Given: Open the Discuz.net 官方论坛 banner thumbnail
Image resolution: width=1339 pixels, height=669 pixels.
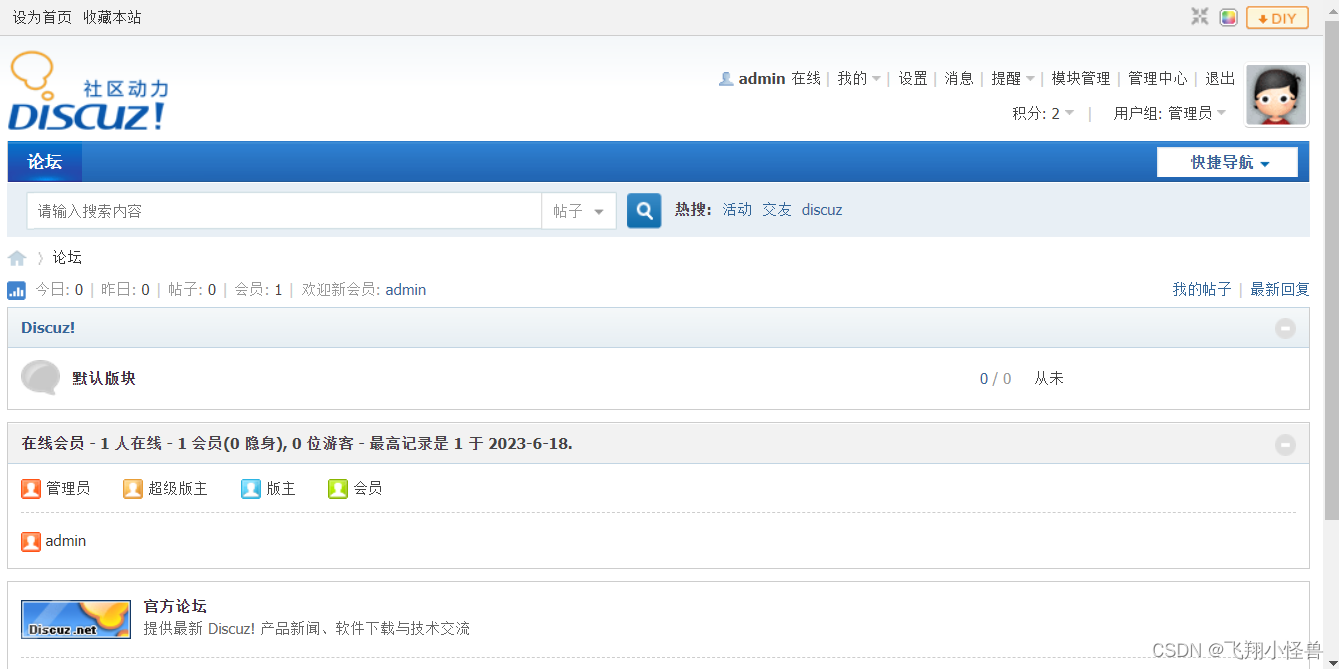Looking at the screenshot, I should point(75,619).
